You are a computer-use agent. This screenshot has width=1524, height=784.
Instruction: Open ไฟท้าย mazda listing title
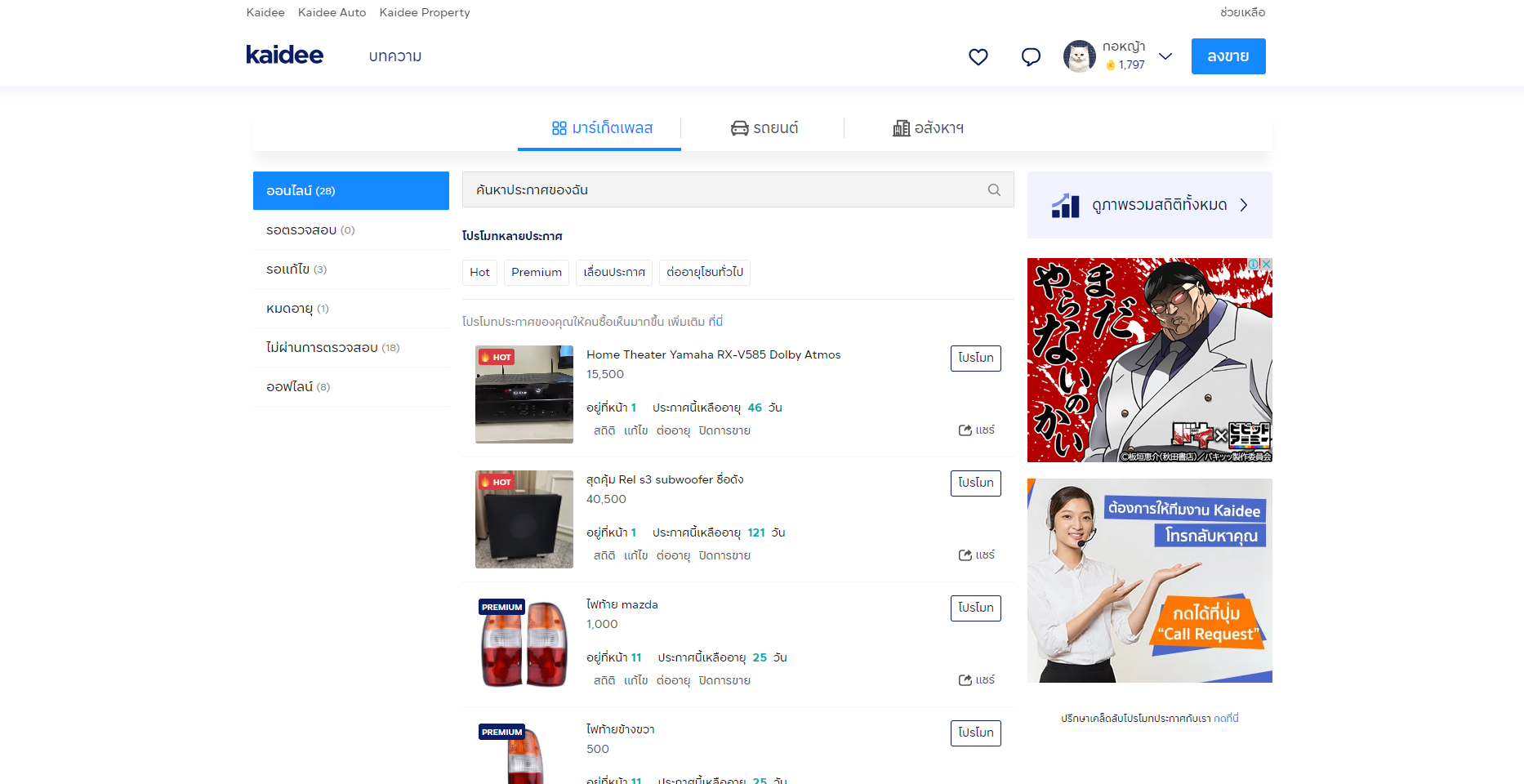click(x=622, y=604)
